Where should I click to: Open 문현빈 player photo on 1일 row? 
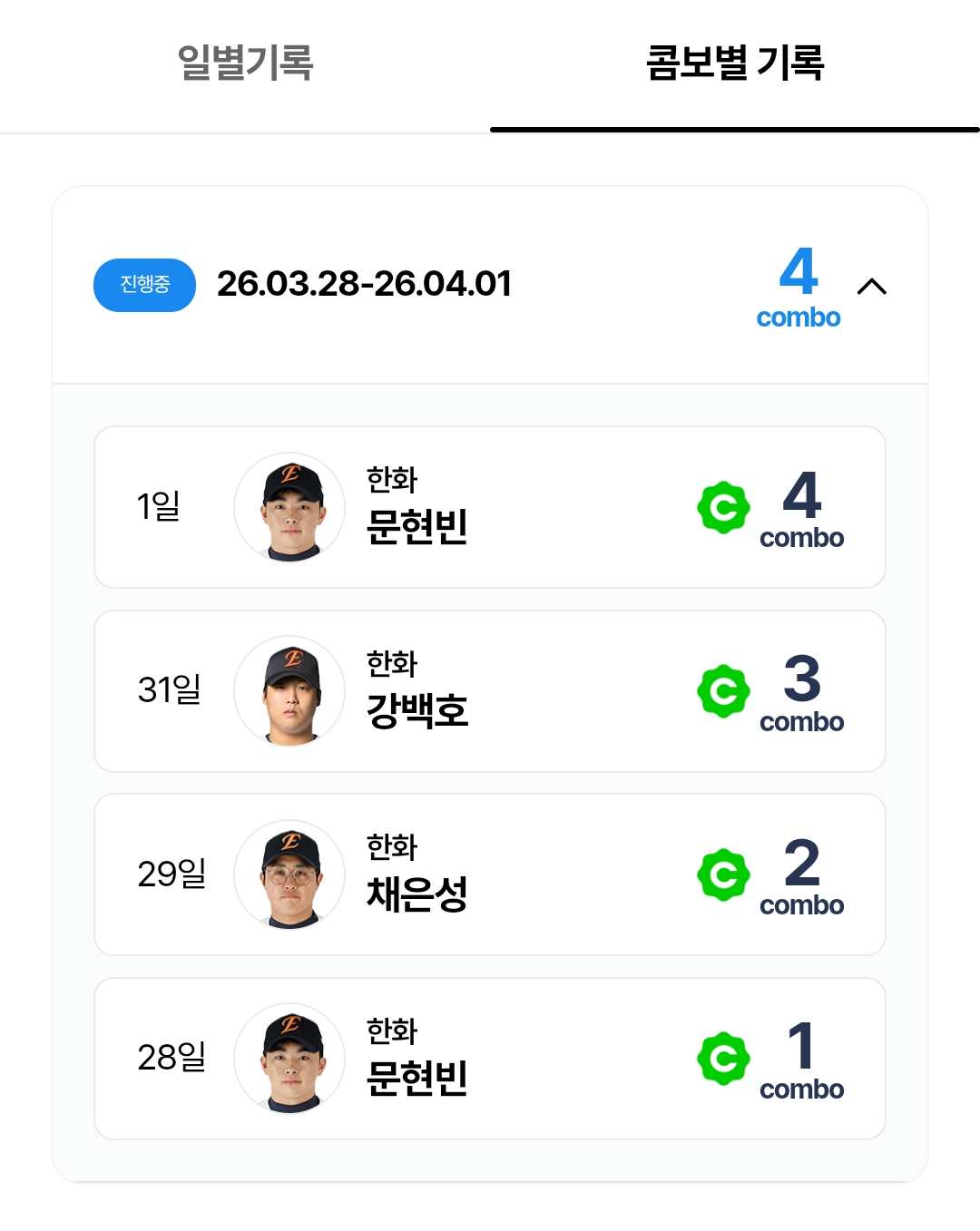[x=289, y=508]
